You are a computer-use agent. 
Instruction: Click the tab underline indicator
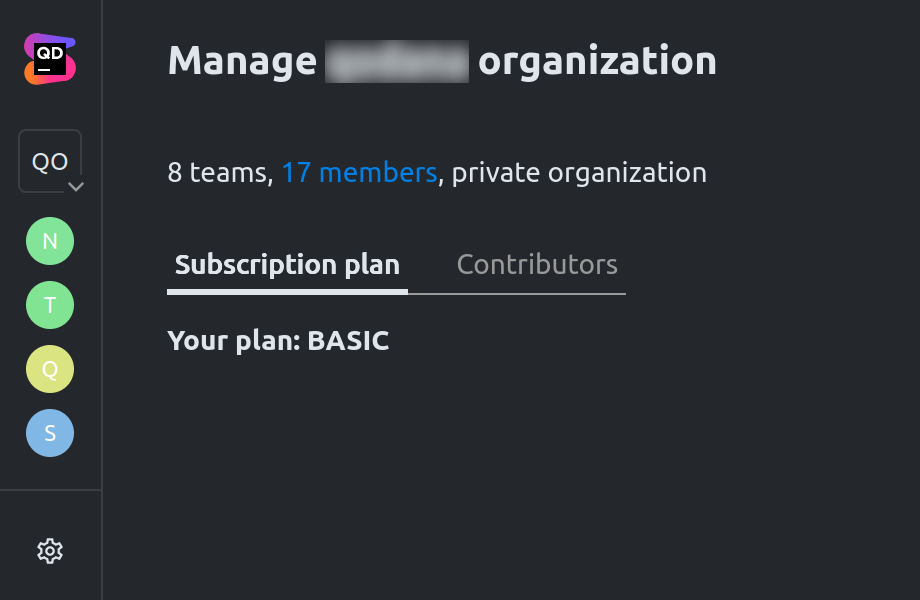click(287, 292)
